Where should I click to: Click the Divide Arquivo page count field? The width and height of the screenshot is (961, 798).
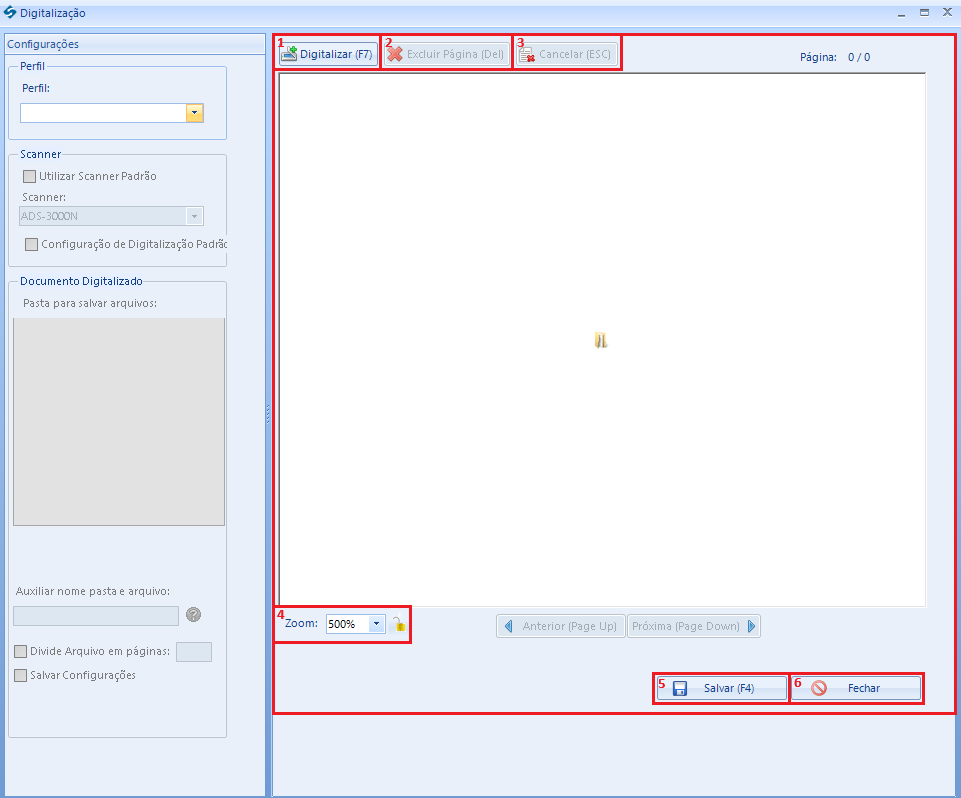click(194, 652)
